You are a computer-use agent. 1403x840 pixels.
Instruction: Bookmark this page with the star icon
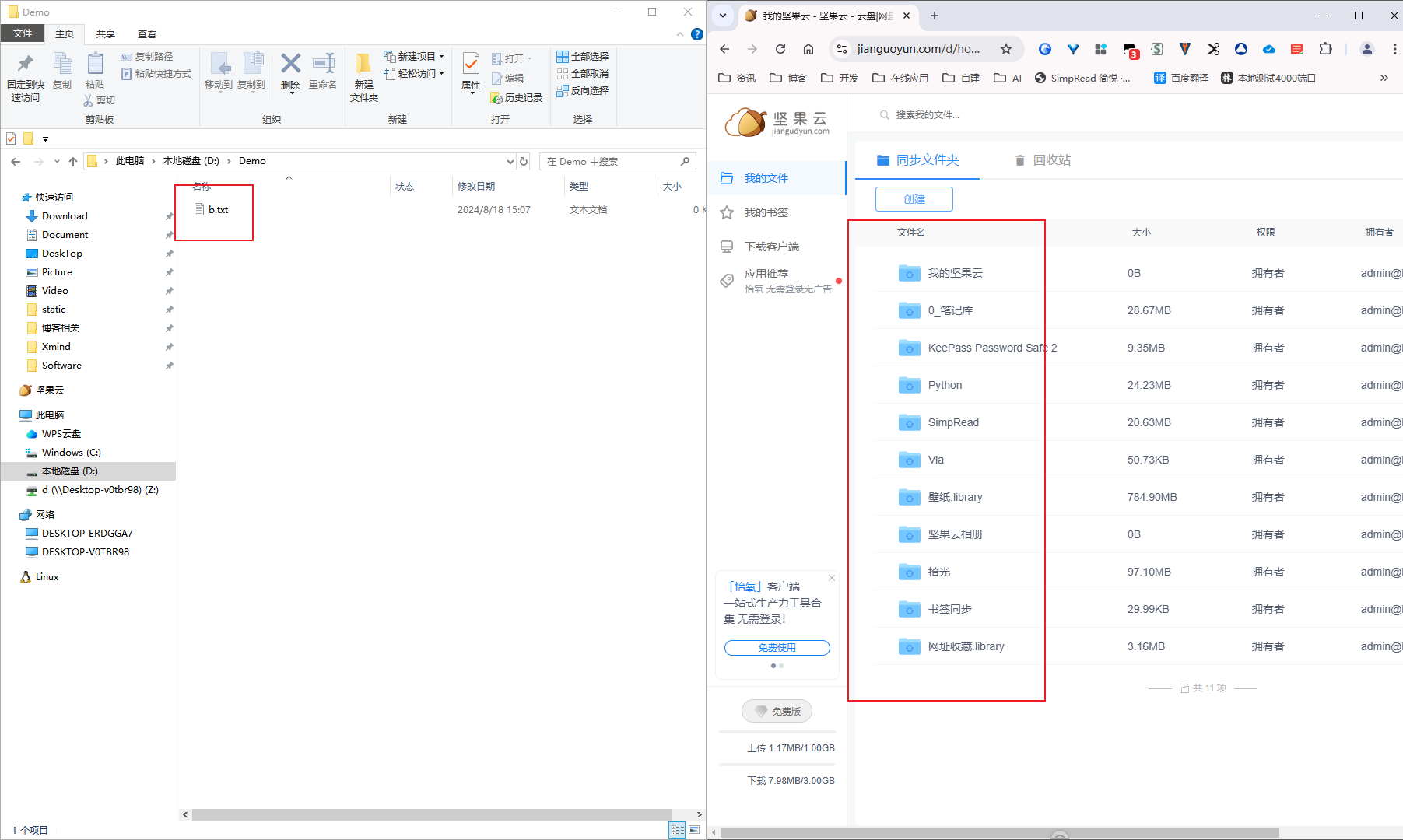coord(1006,49)
